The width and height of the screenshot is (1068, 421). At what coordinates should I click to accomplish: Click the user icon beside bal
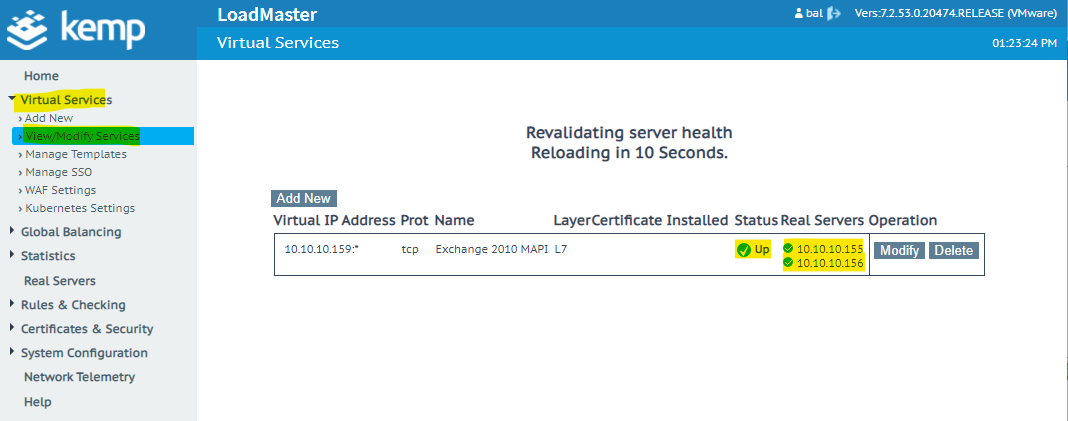(x=799, y=14)
